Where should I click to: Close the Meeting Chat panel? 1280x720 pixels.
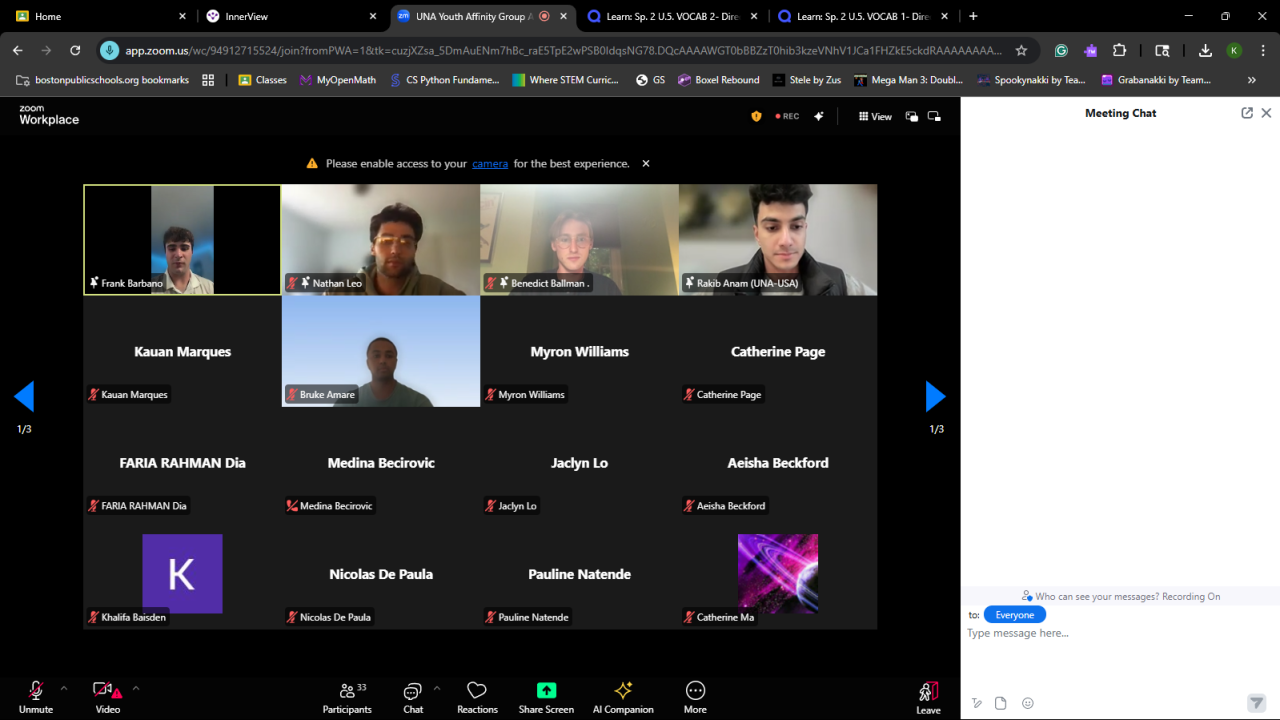[1266, 113]
